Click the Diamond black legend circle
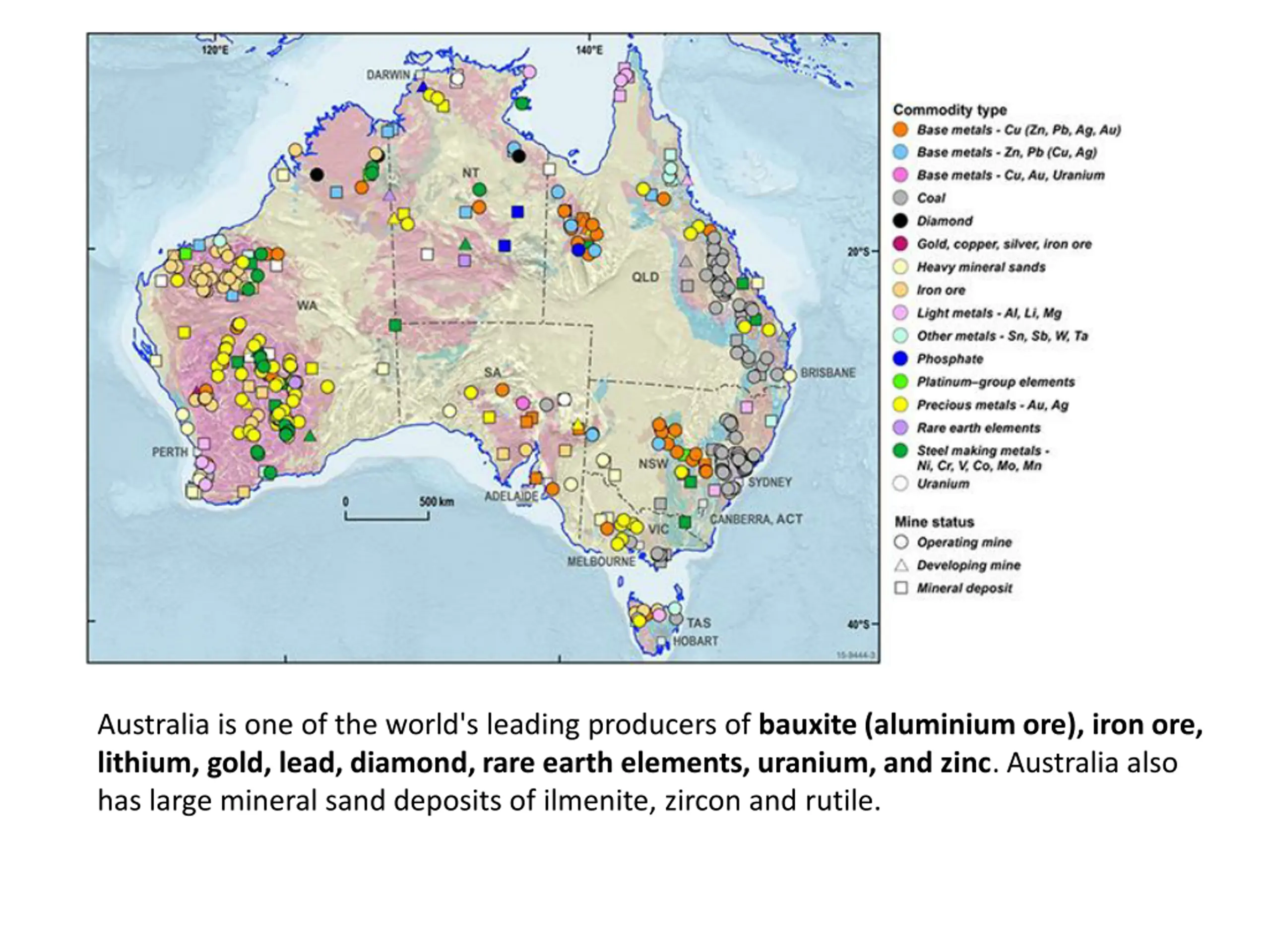 pyautogui.click(x=900, y=221)
